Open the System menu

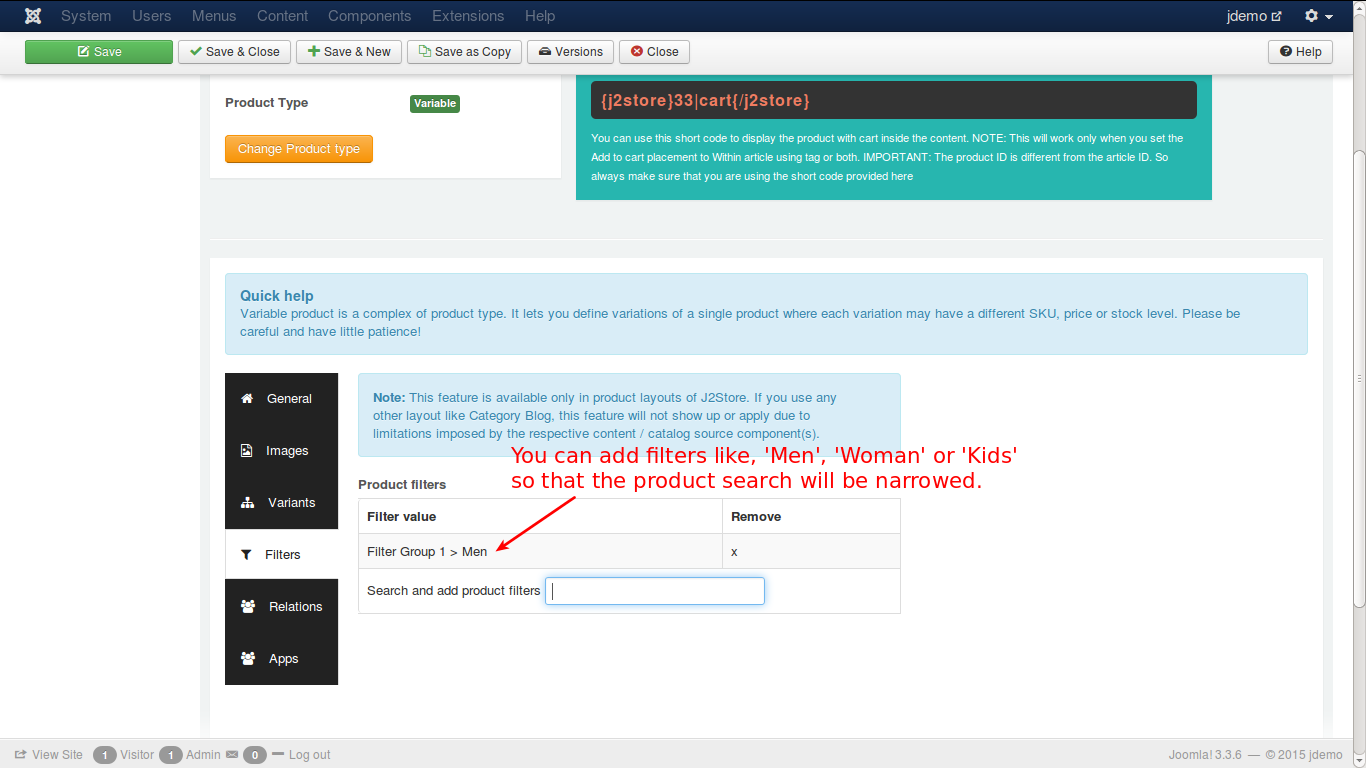86,16
